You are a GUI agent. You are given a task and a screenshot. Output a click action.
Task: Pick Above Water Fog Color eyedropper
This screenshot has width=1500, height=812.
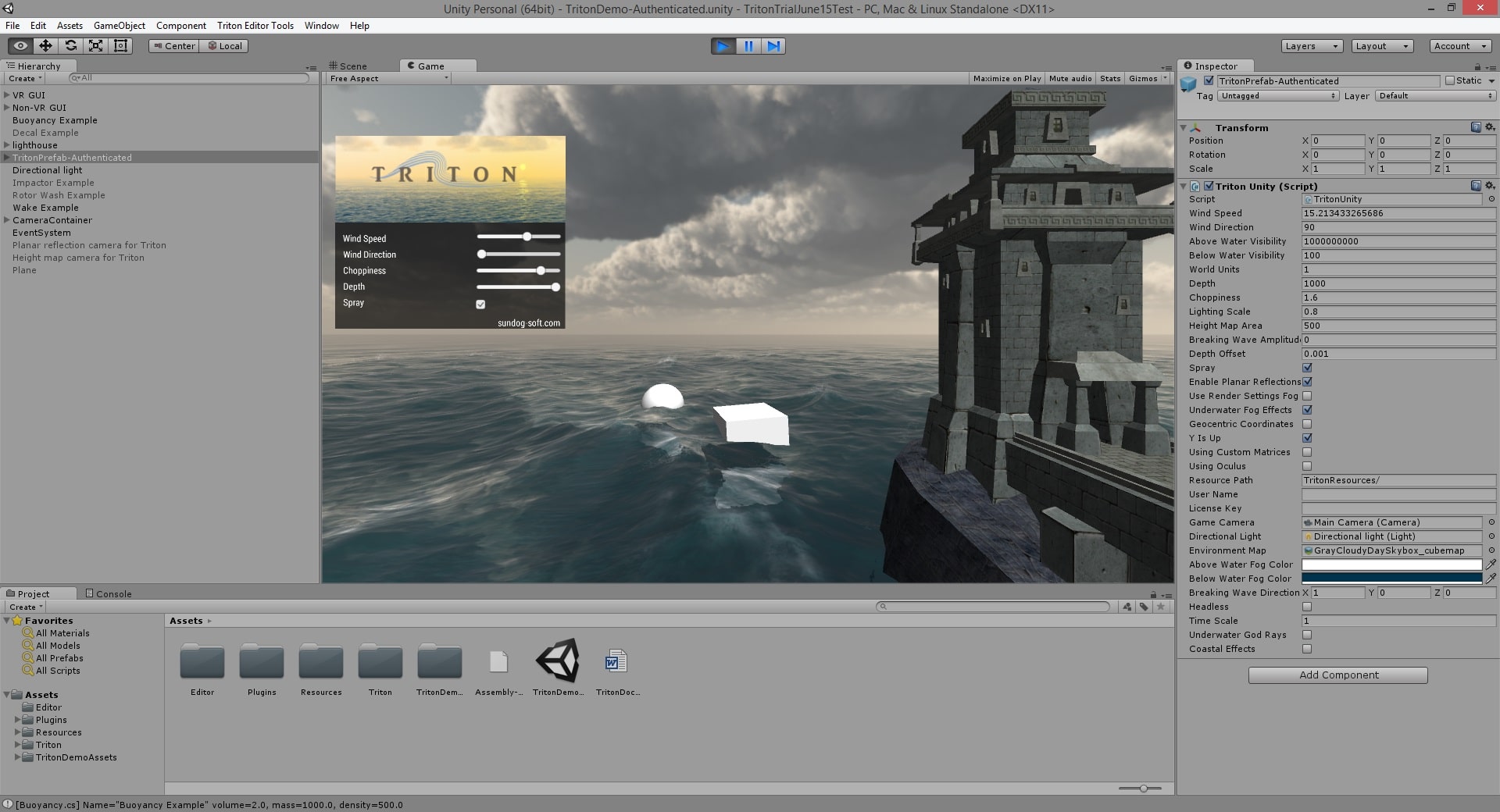(x=1491, y=564)
